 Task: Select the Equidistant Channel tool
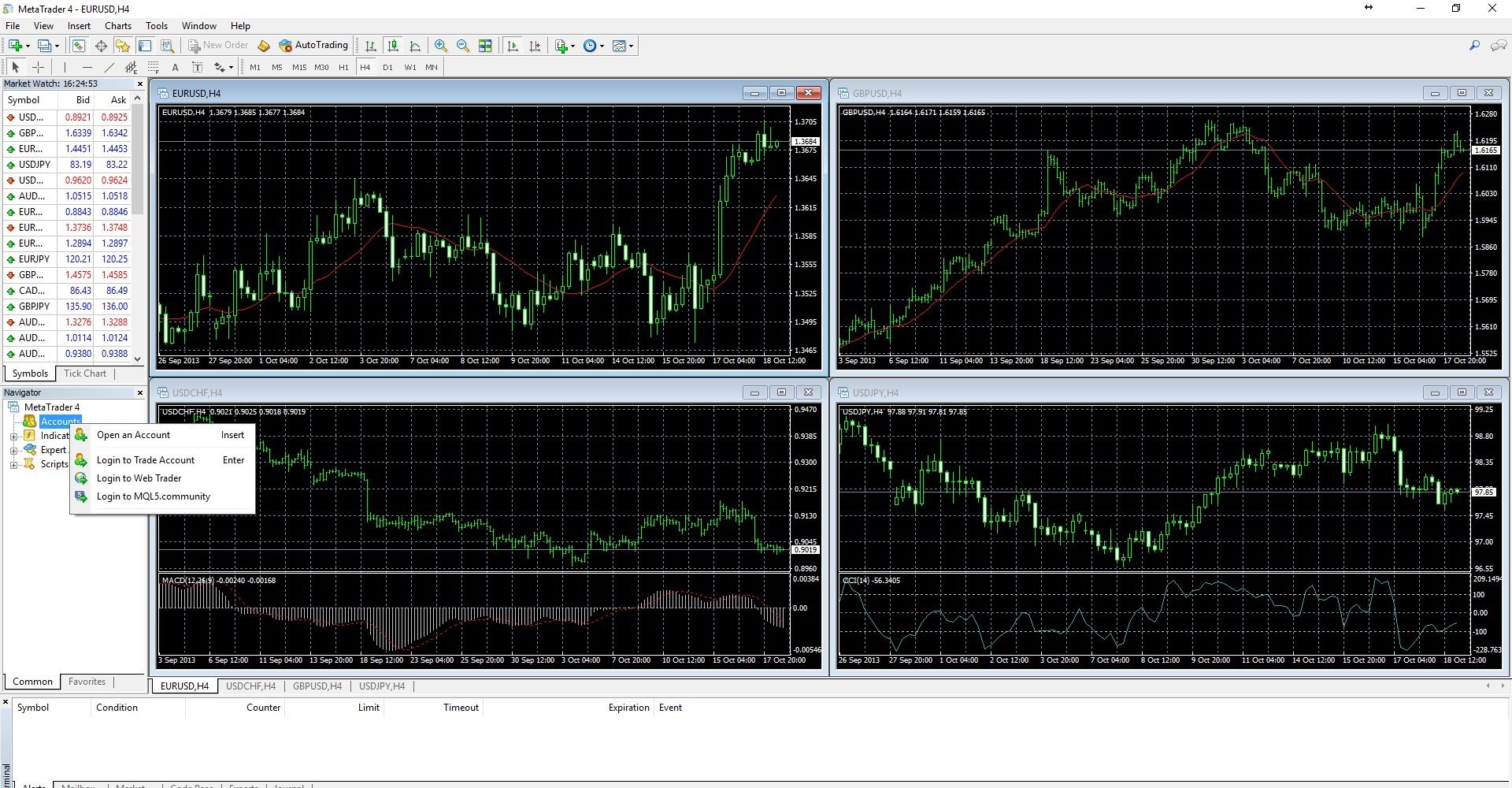131,67
